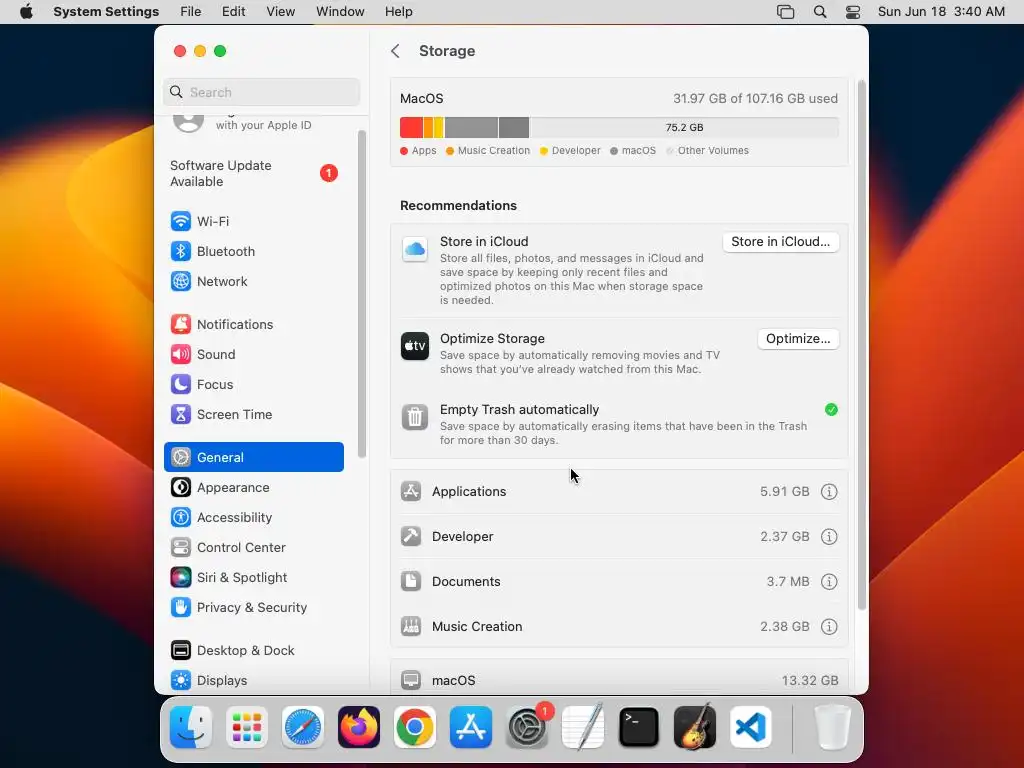Select the Applications storage row

point(619,492)
